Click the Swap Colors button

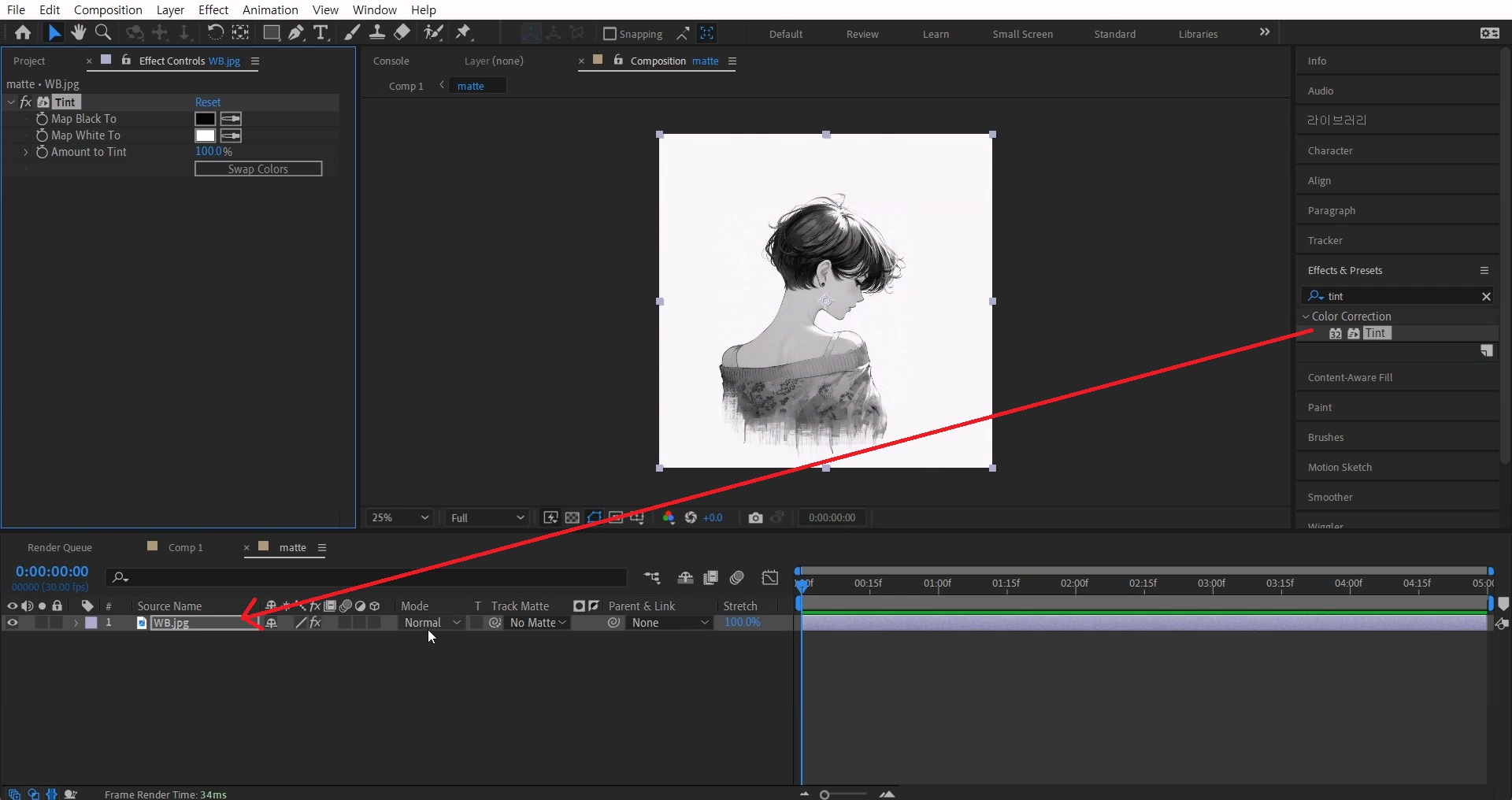pos(258,169)
